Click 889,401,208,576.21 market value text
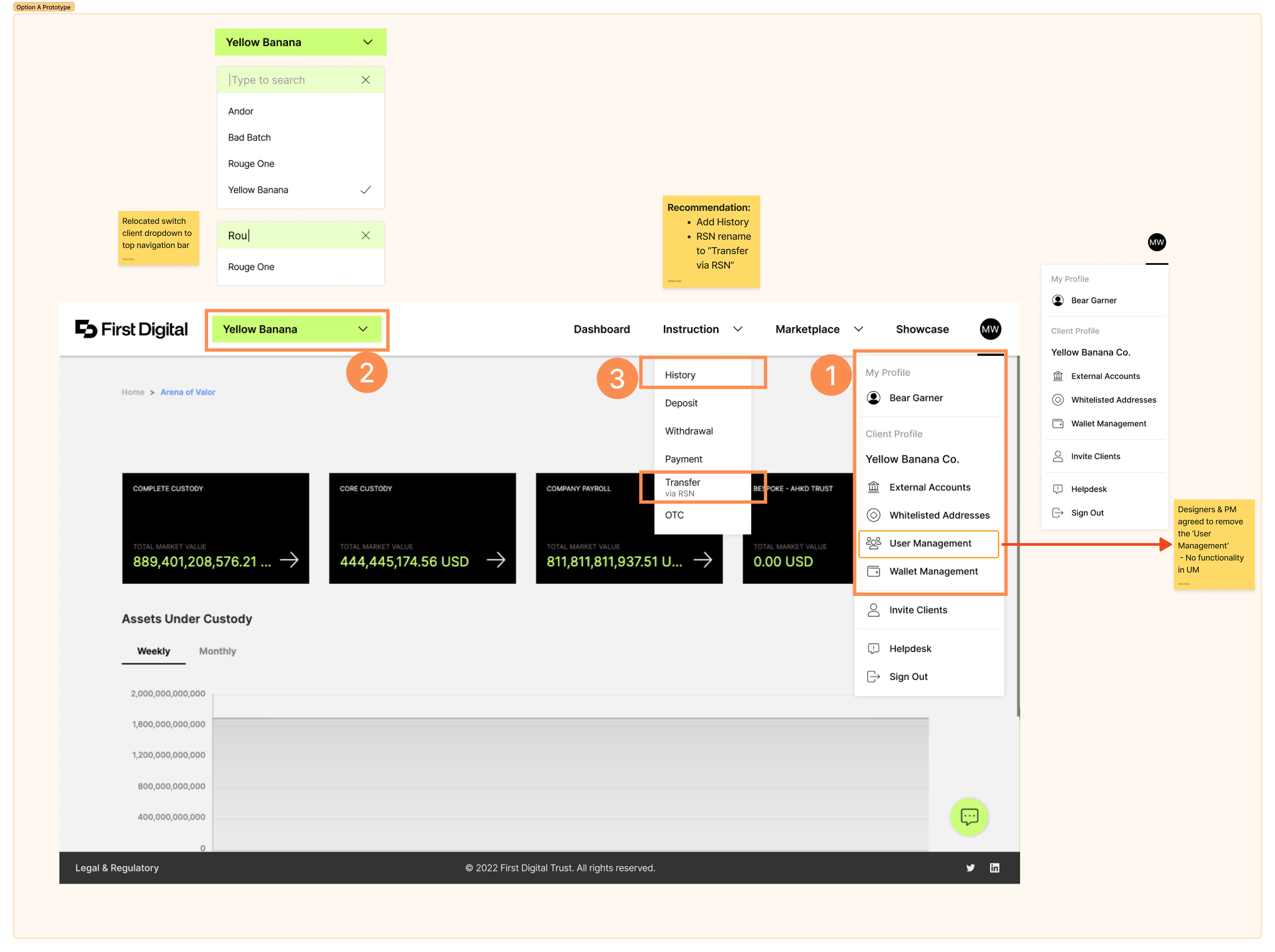1275x952 pixels. (x=202, y=562)
